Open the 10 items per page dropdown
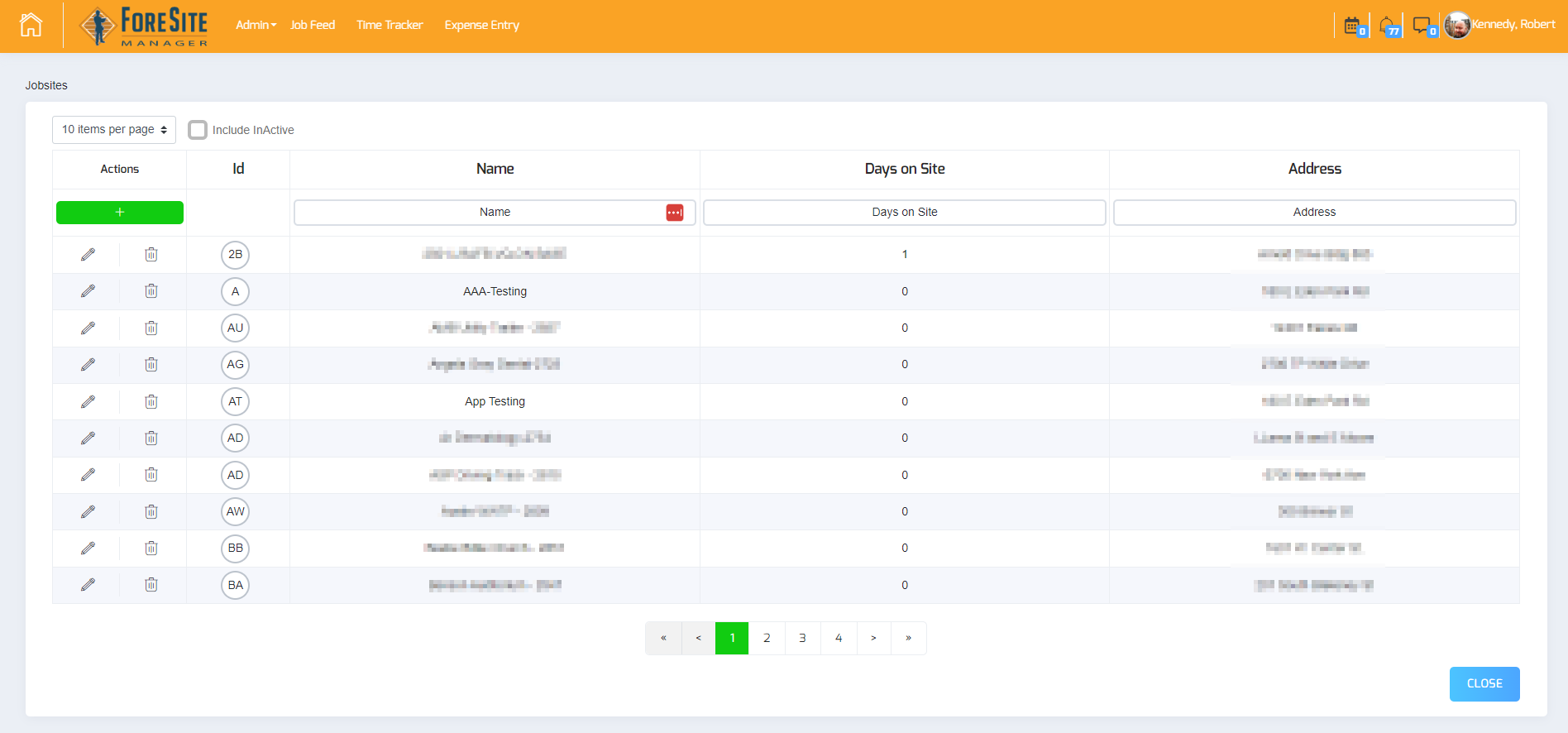Image resolution: width=1568 pixels, height=733 pixels. [x=114, y=130]
